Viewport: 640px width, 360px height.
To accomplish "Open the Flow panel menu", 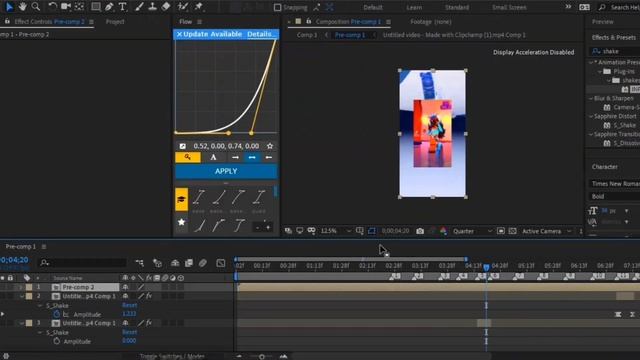I will pyautogui.click(x=200, y=22).
